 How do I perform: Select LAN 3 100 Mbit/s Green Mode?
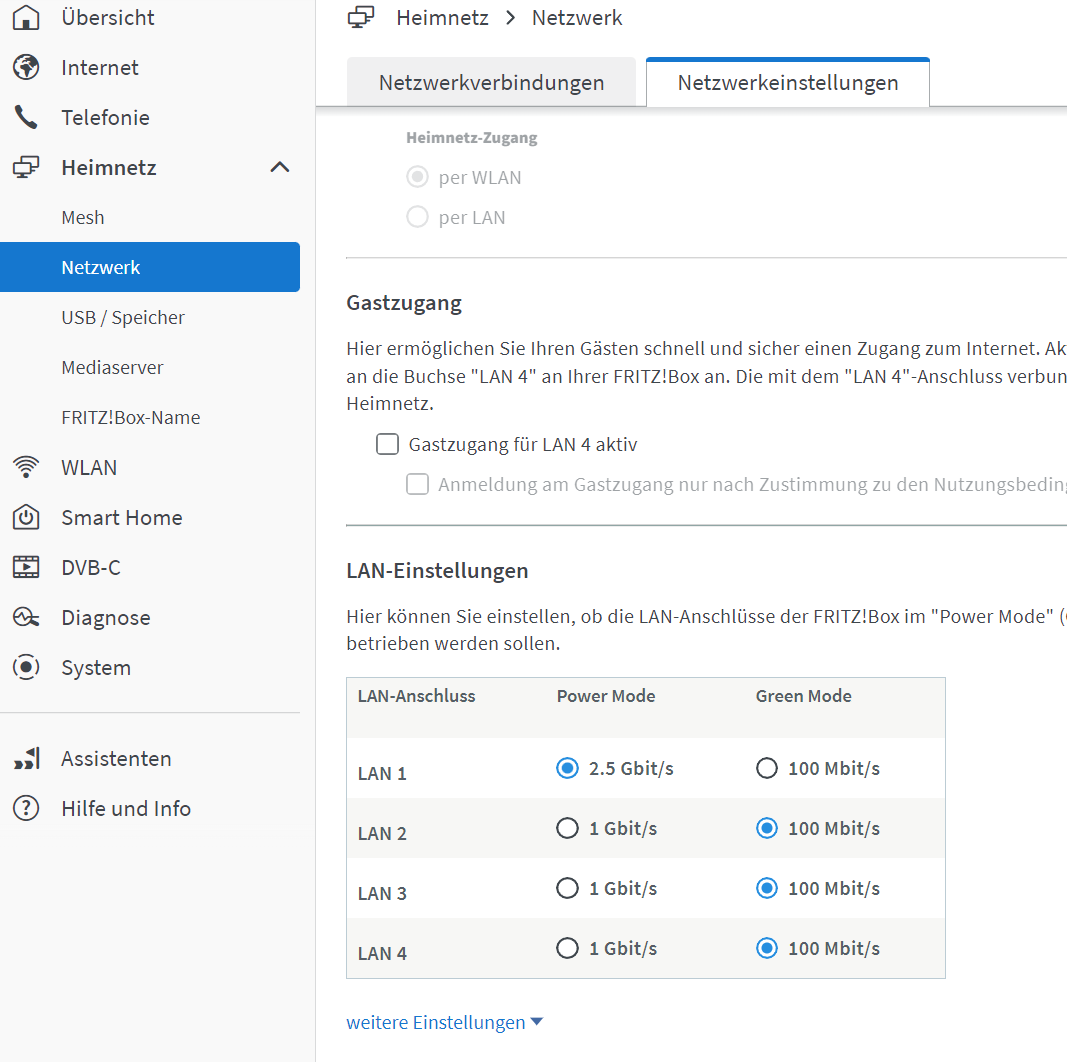767,888
